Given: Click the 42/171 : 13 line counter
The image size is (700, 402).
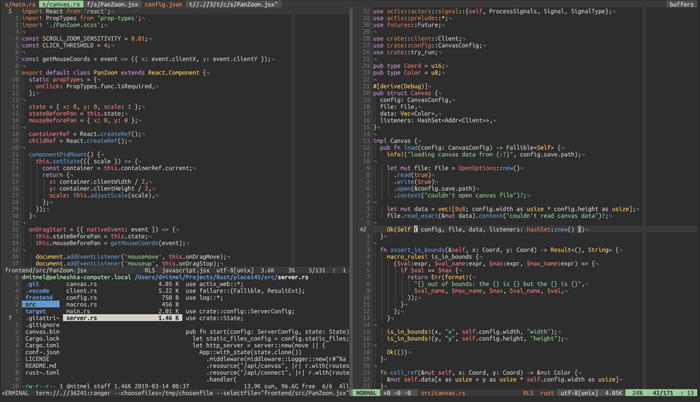Looking at the screenshot, I should coord(673,393).
